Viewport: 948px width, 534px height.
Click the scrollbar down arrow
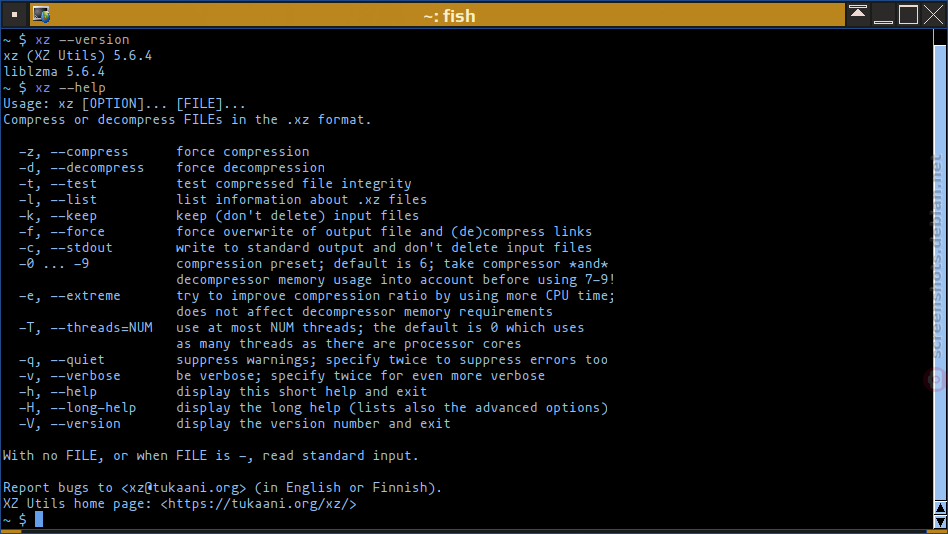[x=940, y=522]
